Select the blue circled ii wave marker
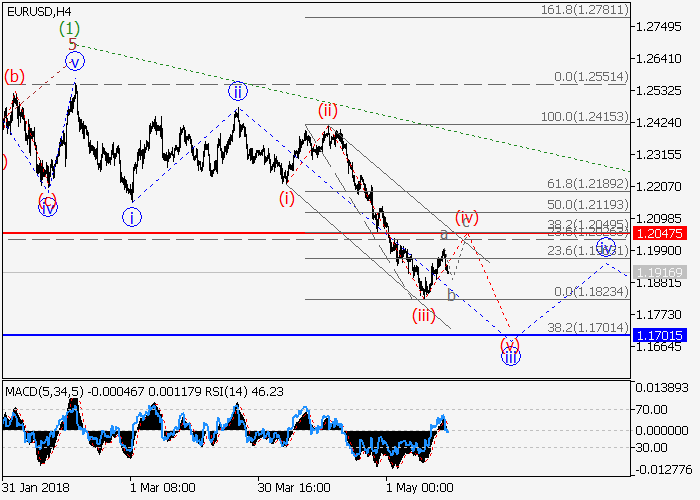The height and width of the screenshot is (500, 700). tap(237, 91)
